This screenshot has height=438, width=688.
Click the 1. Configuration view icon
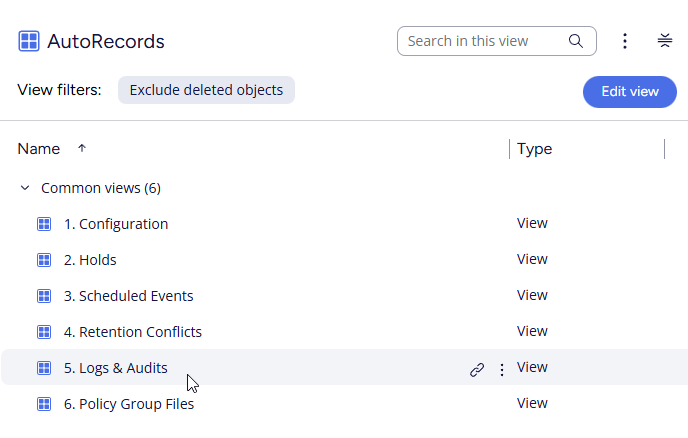[x=44, y=224]
